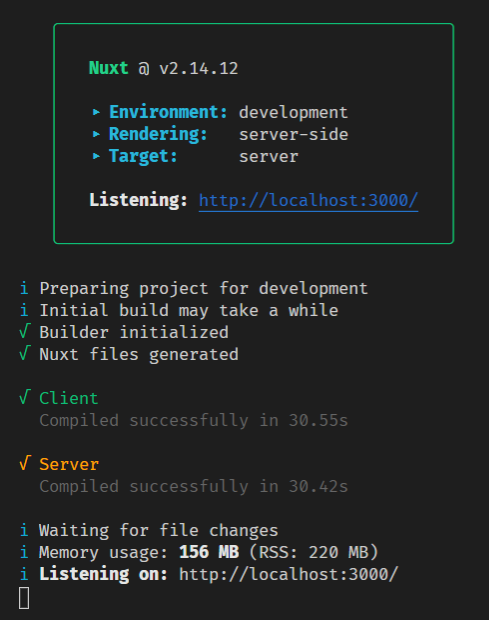489x620 pixels.
Task: Click the Server compiled in 30.42s line
Action: tap(194, 486)
